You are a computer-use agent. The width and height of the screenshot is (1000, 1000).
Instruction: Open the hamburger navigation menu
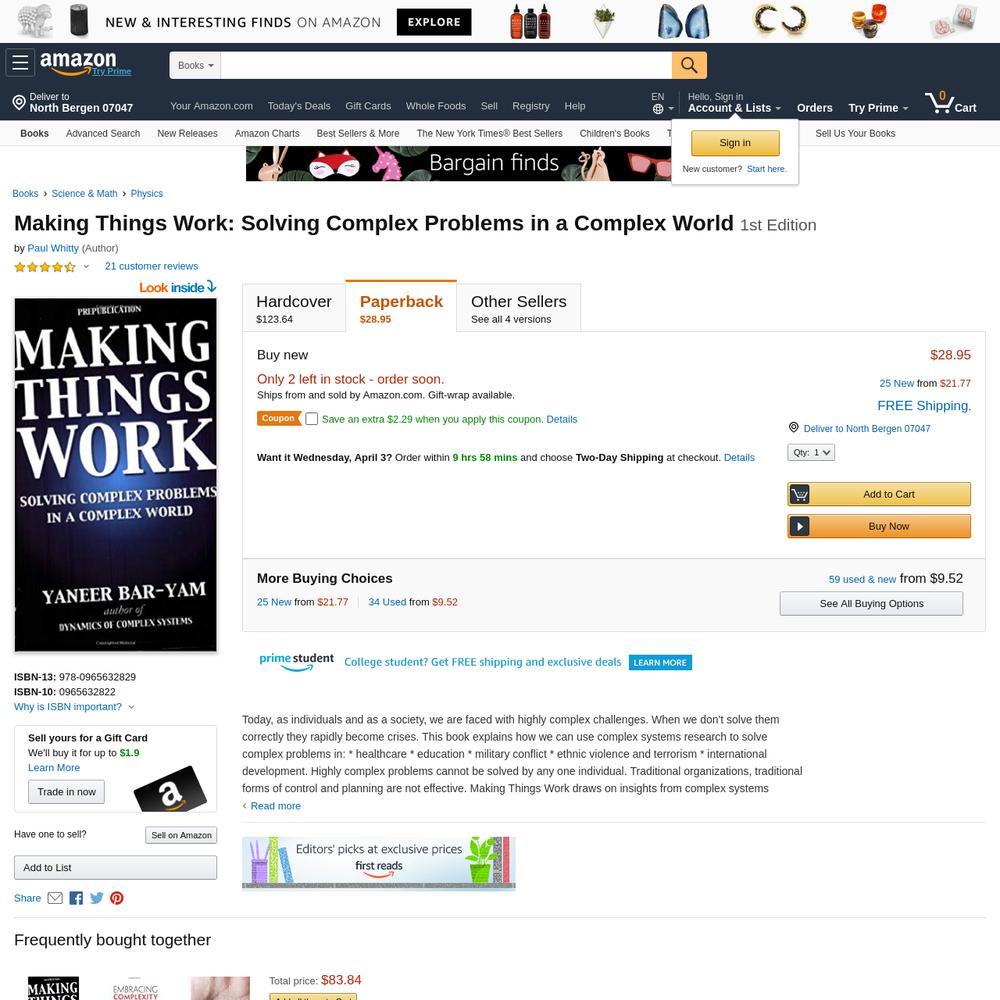20,62
